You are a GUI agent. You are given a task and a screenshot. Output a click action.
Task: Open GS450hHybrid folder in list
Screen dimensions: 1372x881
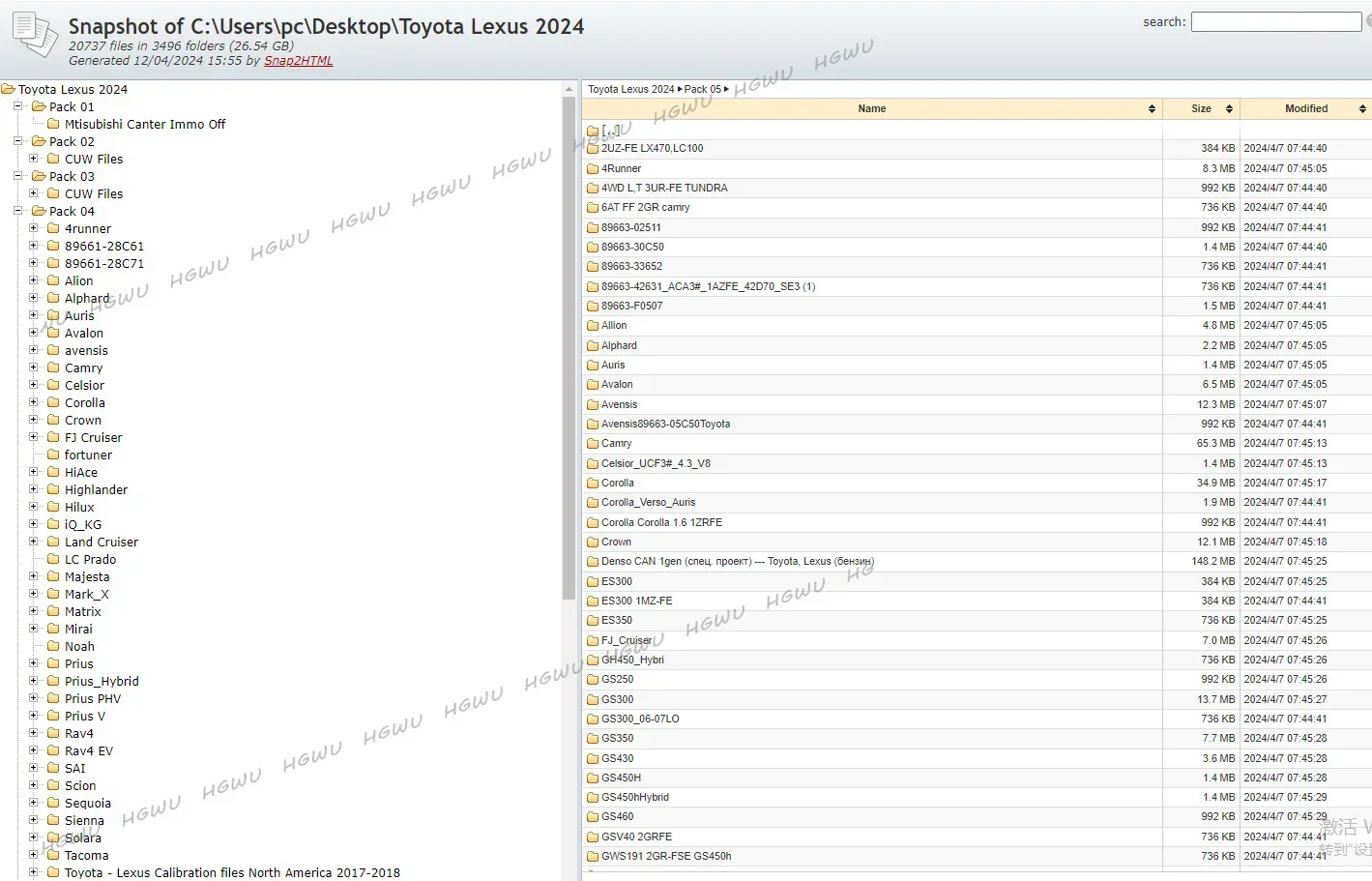point(635,797)
